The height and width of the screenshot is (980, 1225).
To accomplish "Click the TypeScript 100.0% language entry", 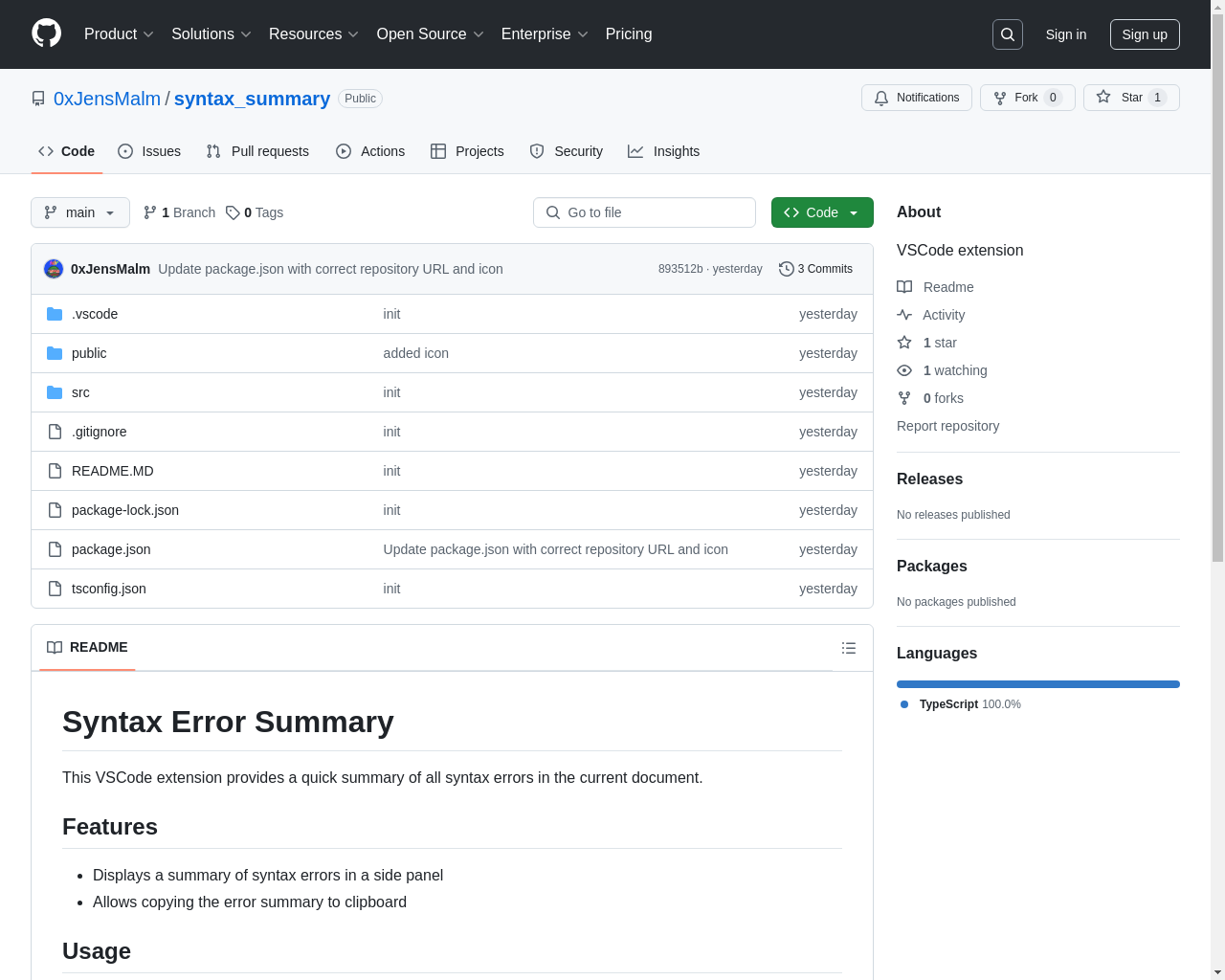I will coord(961,704).
